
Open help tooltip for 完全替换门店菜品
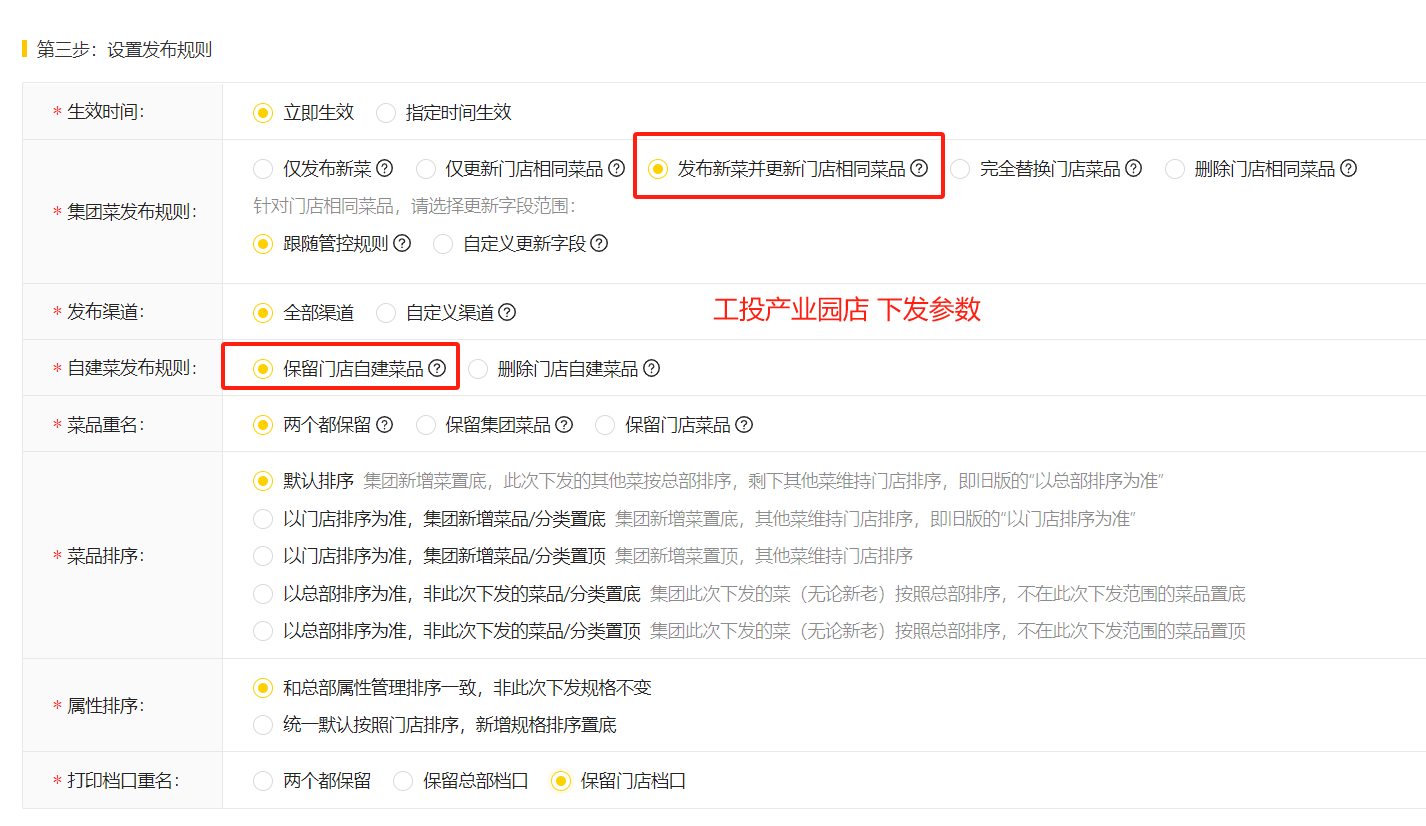coord(1133,169)
